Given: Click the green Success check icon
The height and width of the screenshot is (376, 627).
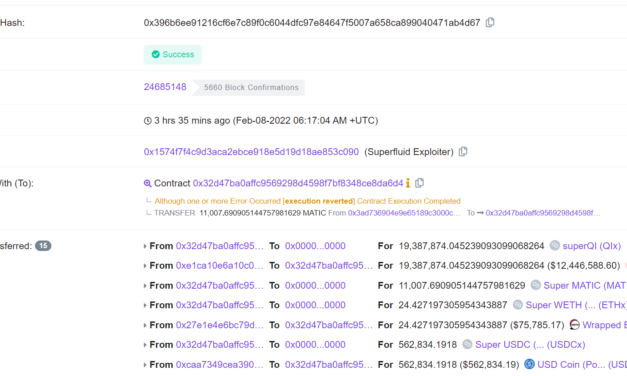Looking at the screenshot, I should click(x=156, y=54).
